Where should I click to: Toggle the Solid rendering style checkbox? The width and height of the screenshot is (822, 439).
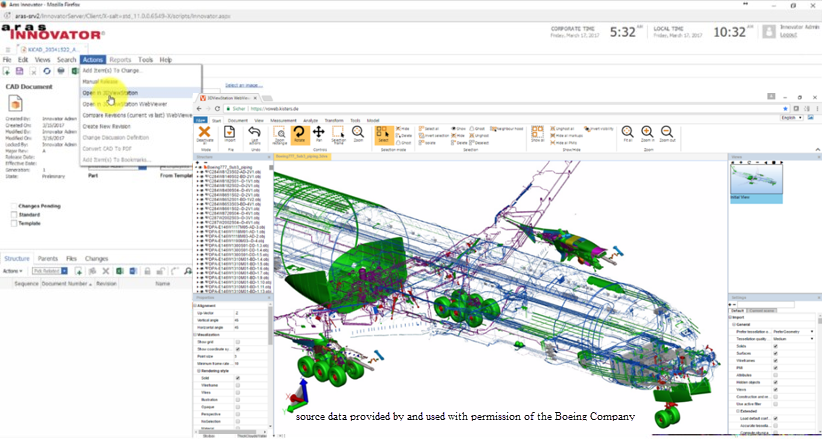pos(237,378)
